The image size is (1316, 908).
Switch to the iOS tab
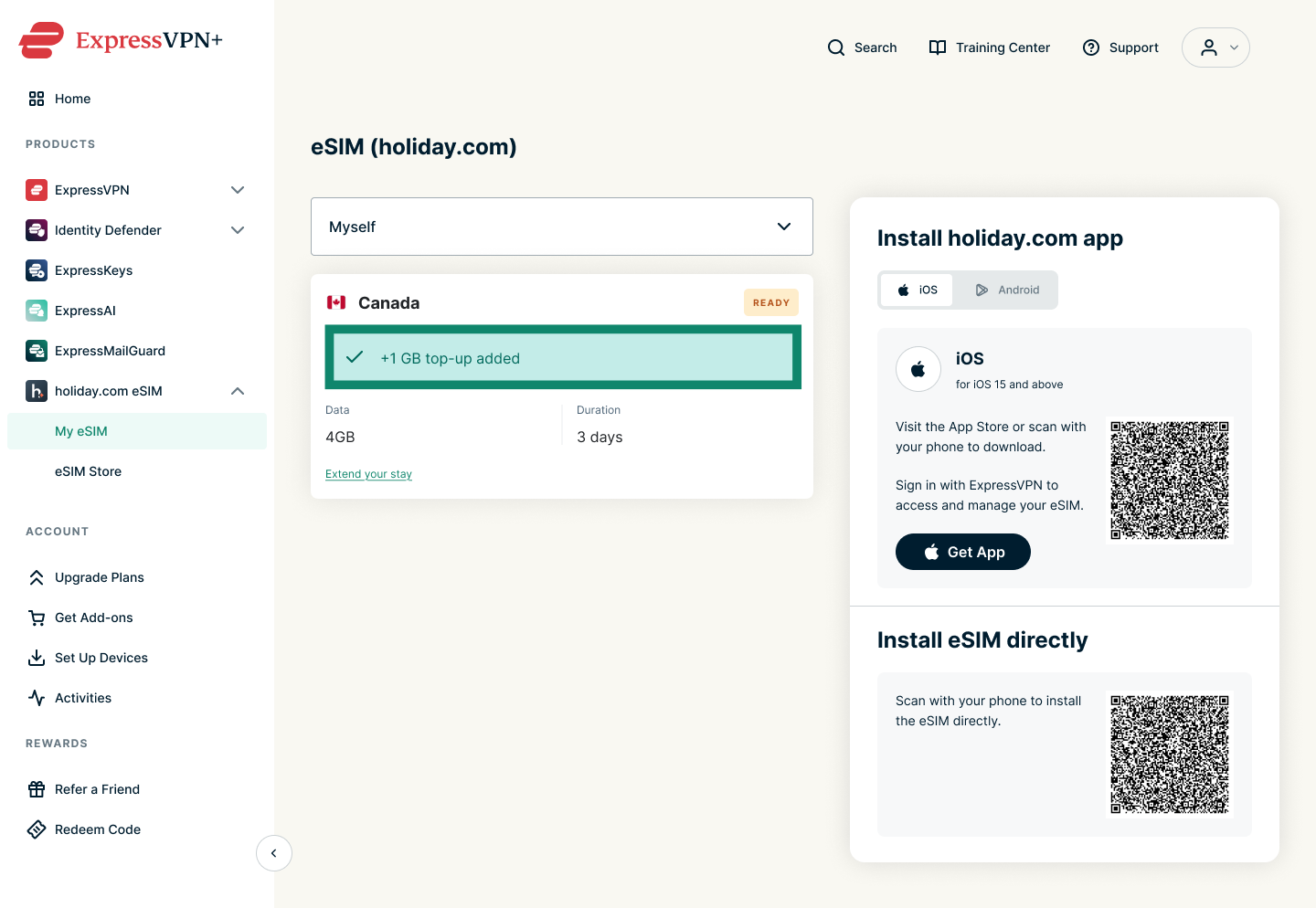click(x=917, y=290)
